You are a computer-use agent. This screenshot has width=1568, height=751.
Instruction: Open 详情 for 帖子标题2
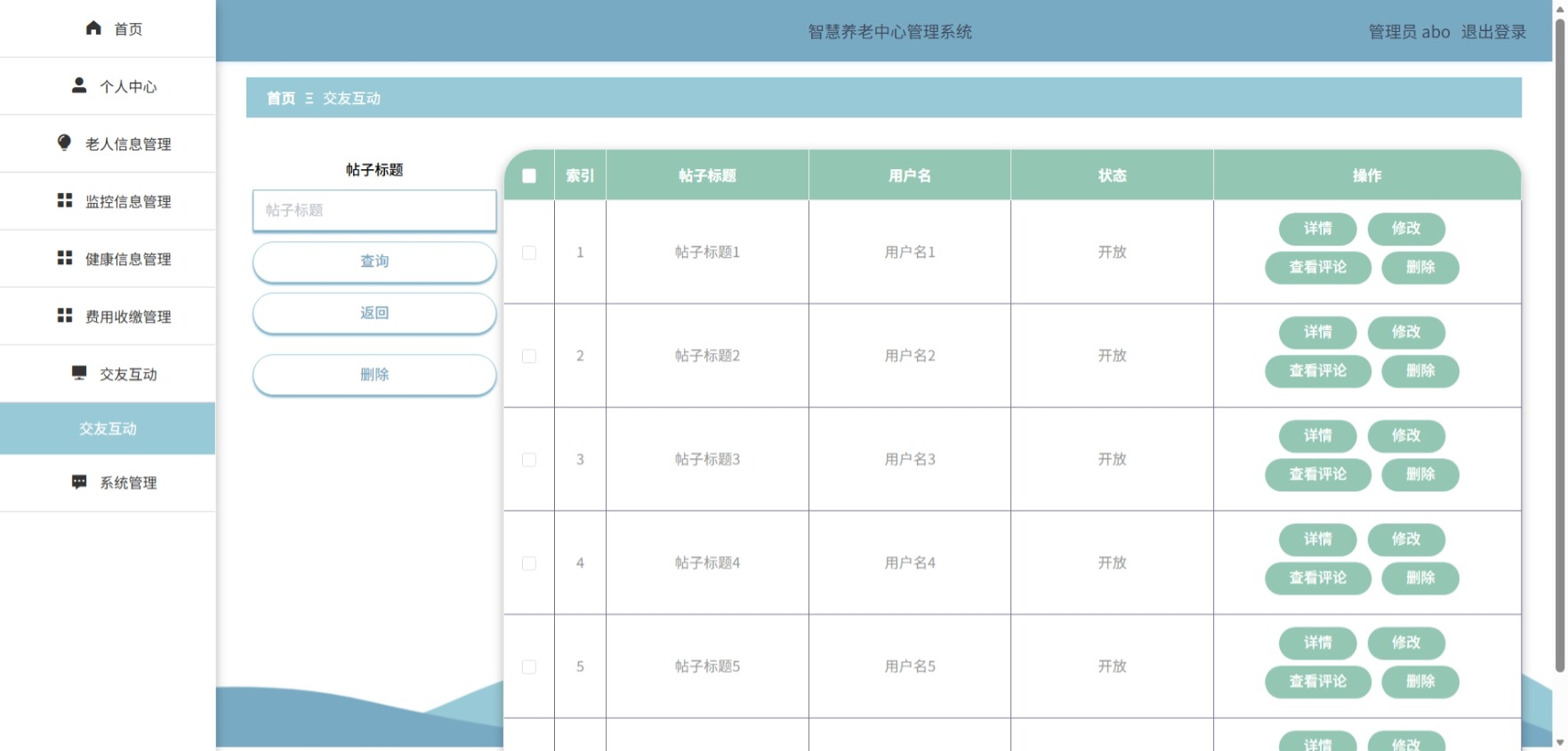click(1317, 332)
